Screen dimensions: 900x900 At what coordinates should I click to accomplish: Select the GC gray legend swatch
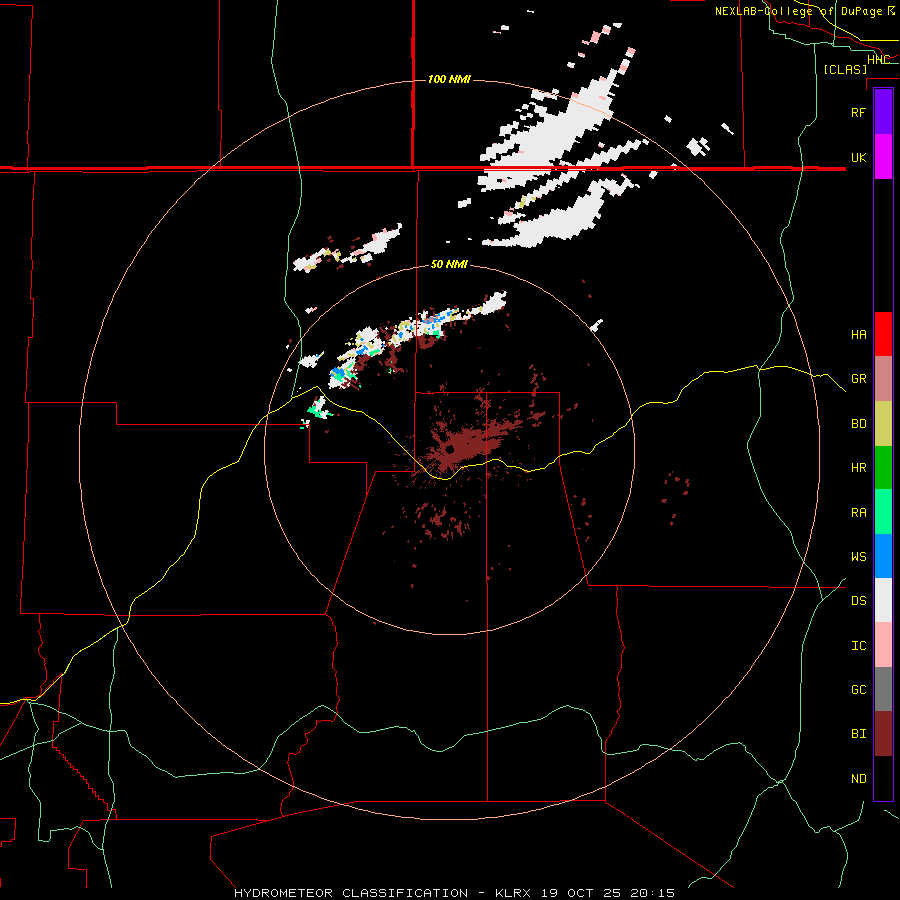(883, 689)
